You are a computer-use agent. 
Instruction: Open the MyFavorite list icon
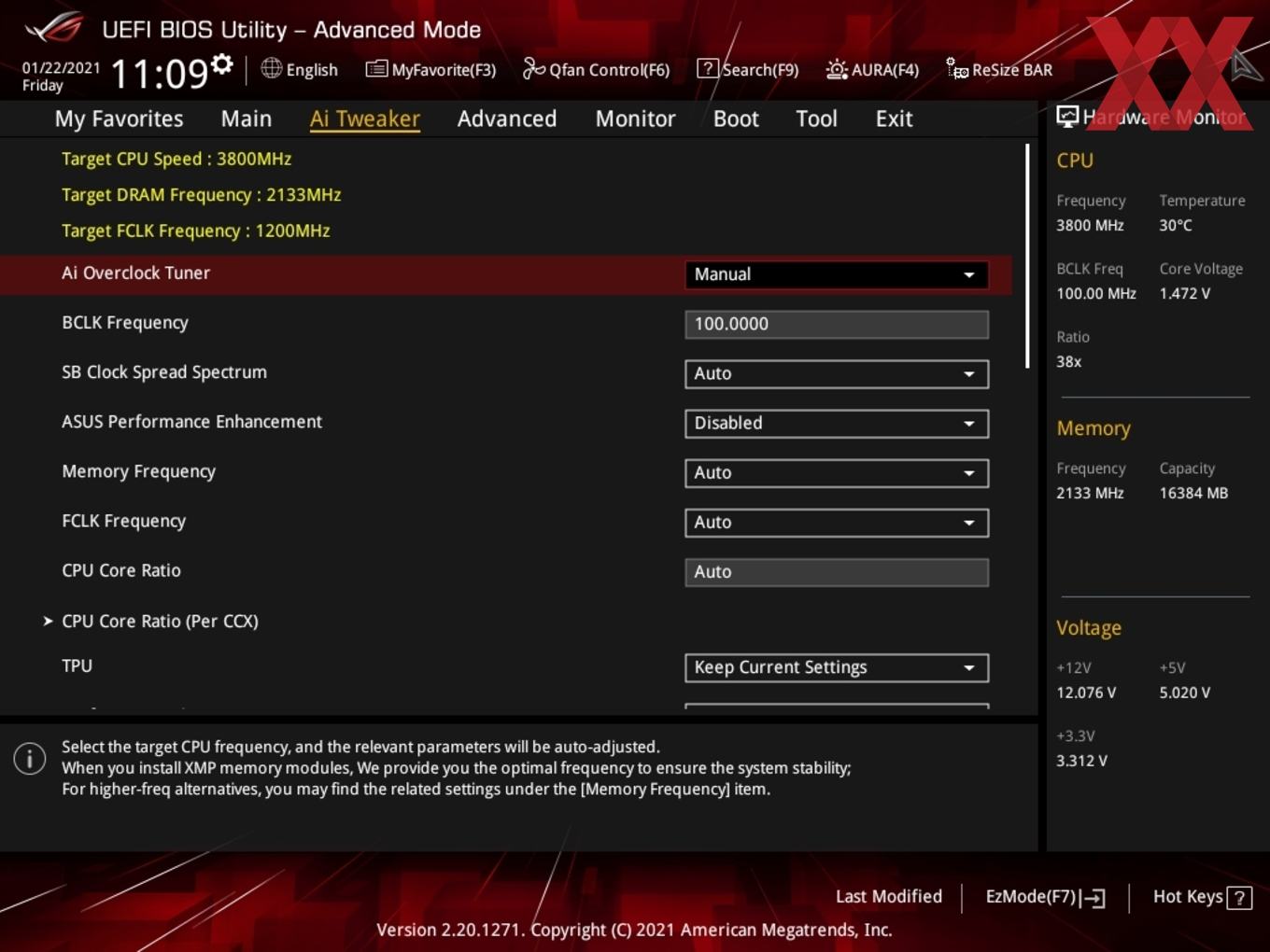pyautogui.click(x=375, y=69)
